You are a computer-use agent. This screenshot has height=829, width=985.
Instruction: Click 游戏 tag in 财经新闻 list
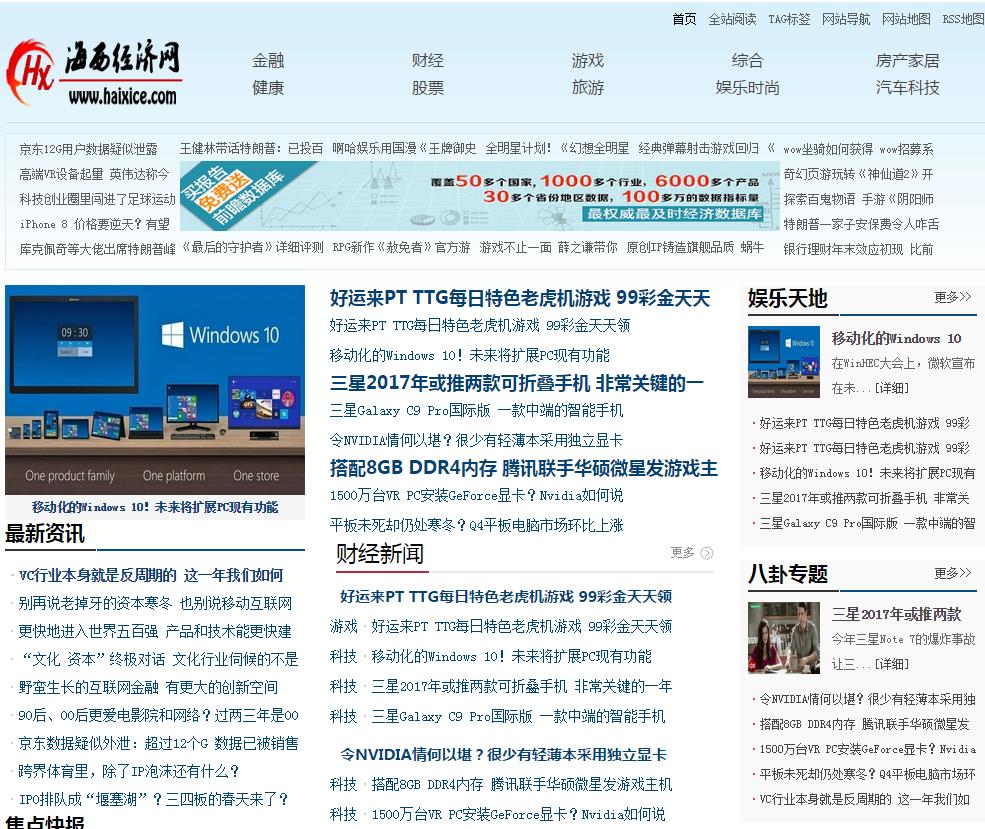[x=343, y=626]
